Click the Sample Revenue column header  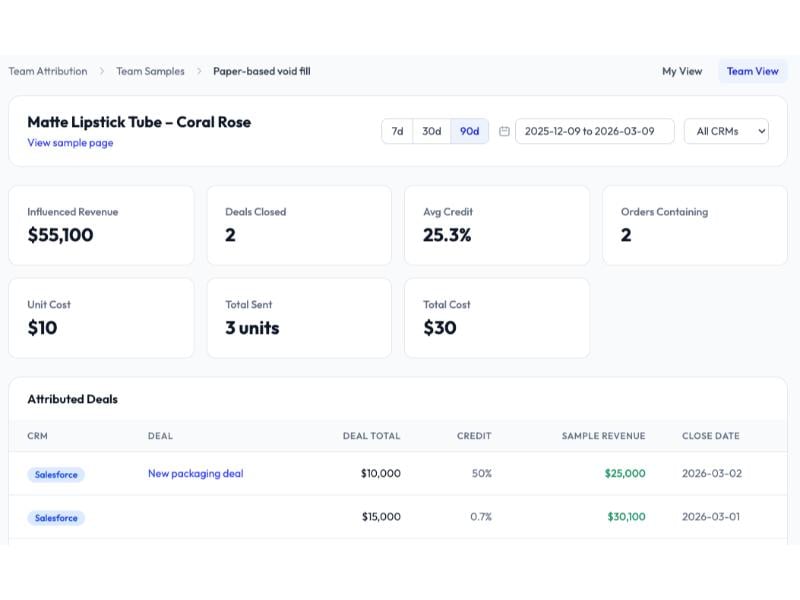click(x=603, y=436)
